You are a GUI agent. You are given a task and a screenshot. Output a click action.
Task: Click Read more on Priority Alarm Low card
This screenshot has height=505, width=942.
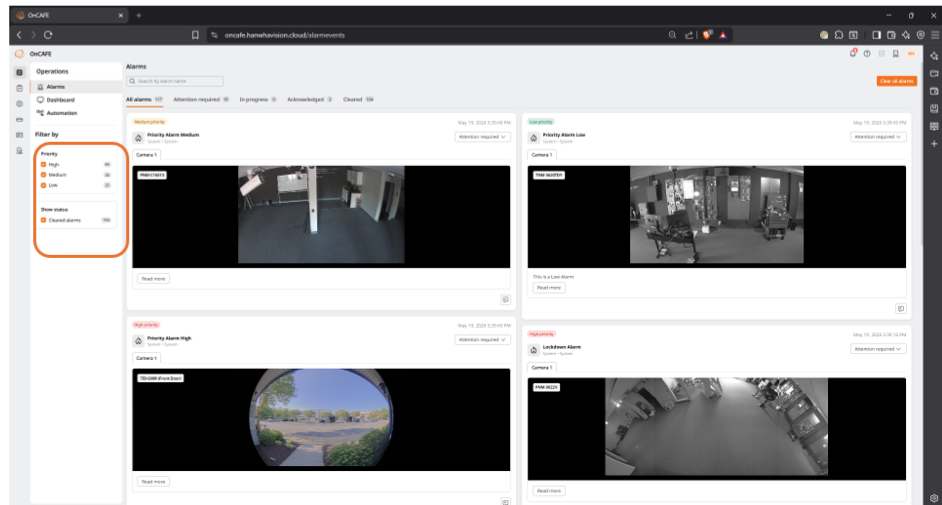(548, 288)
